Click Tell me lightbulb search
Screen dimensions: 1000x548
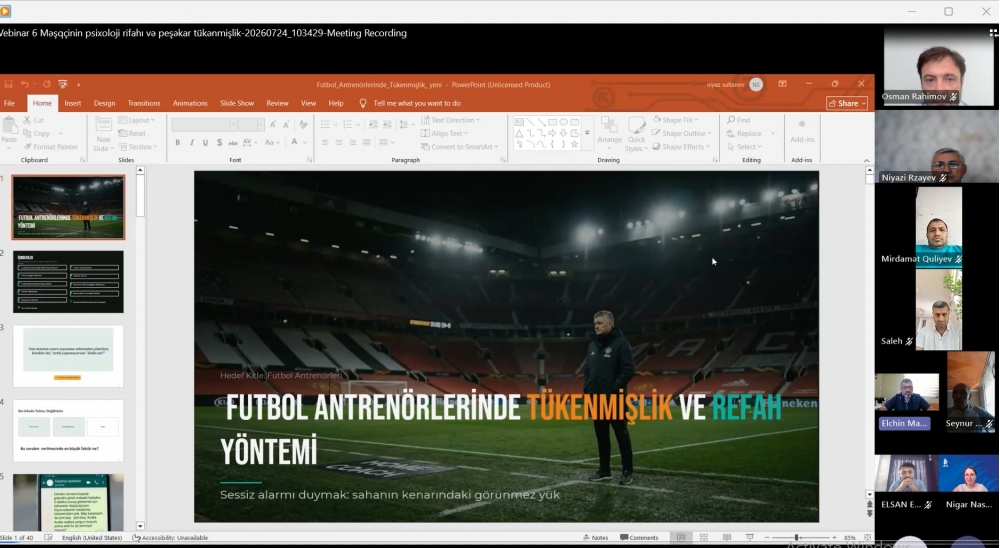tap(363, 103)
